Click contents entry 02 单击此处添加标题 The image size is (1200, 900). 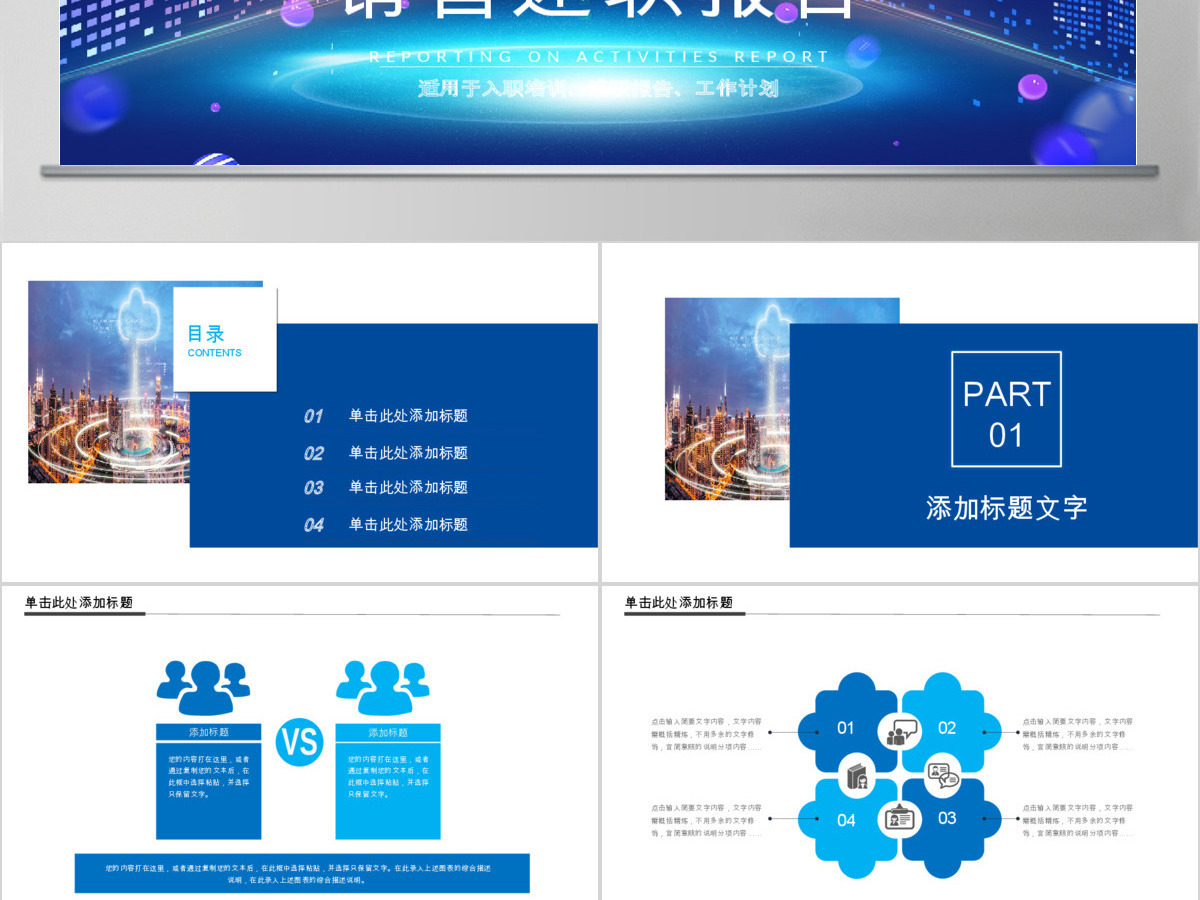(386, 453)
